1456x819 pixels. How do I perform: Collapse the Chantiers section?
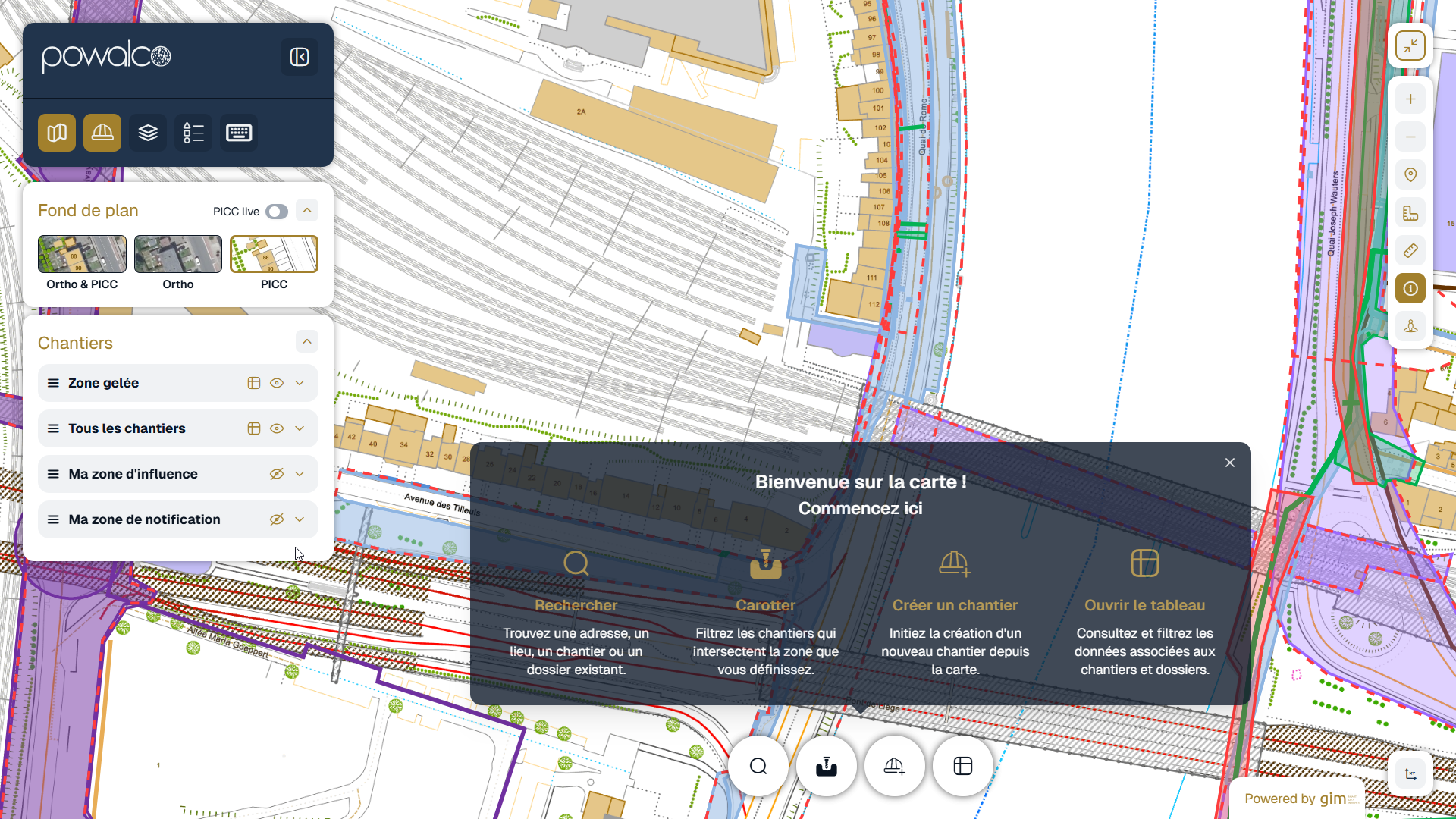(307, 342)
